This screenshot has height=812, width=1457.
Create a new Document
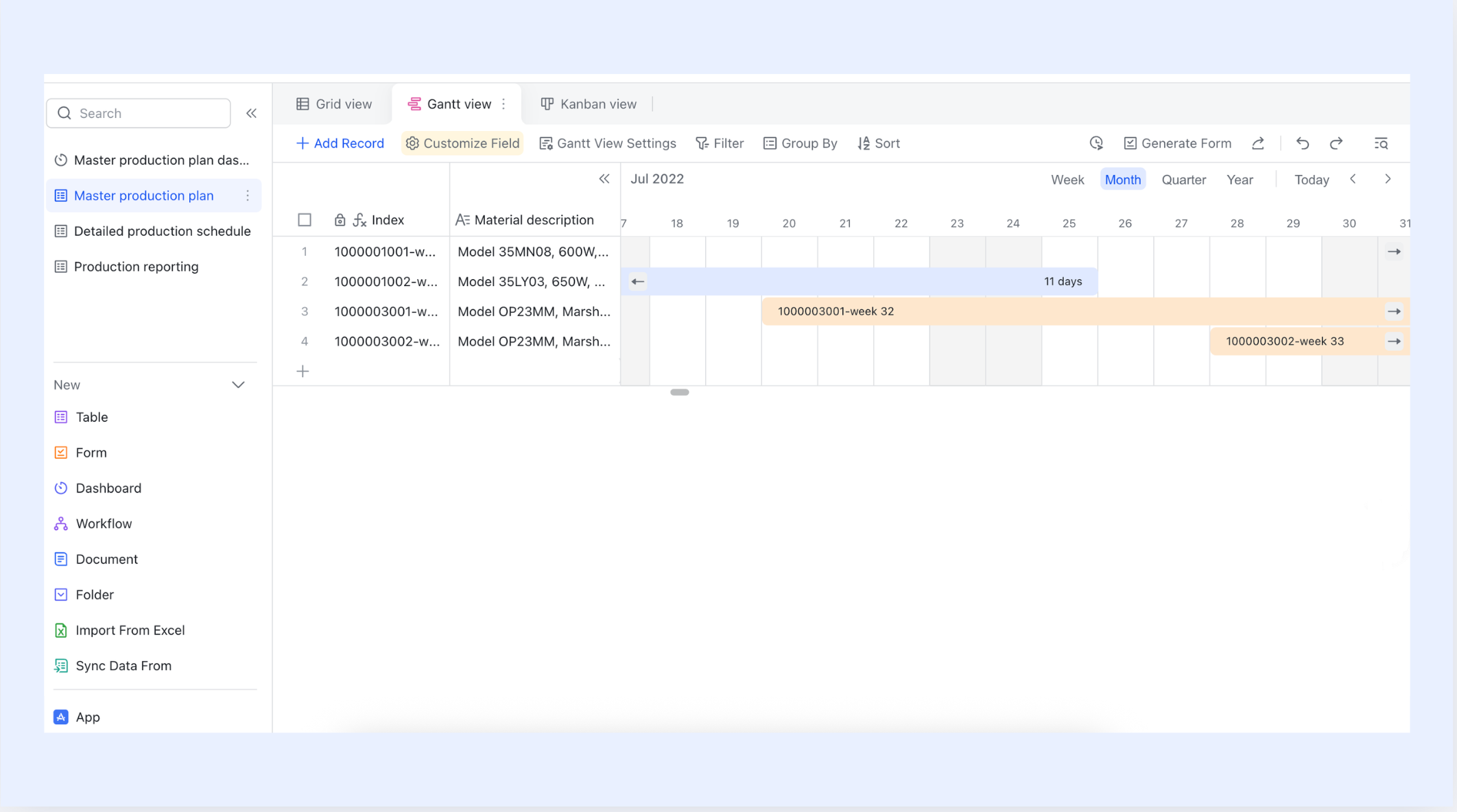click(96, 559)
